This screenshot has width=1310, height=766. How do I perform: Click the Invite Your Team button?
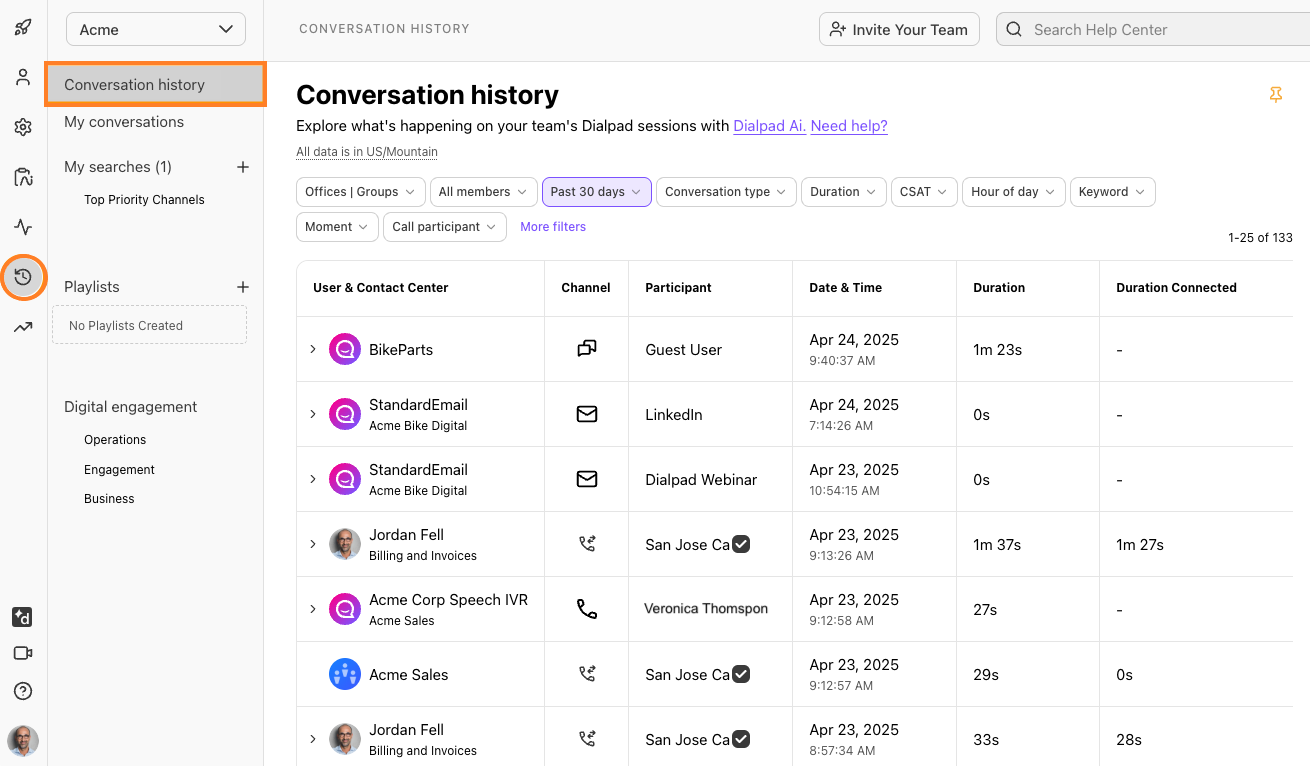(899, 29)
